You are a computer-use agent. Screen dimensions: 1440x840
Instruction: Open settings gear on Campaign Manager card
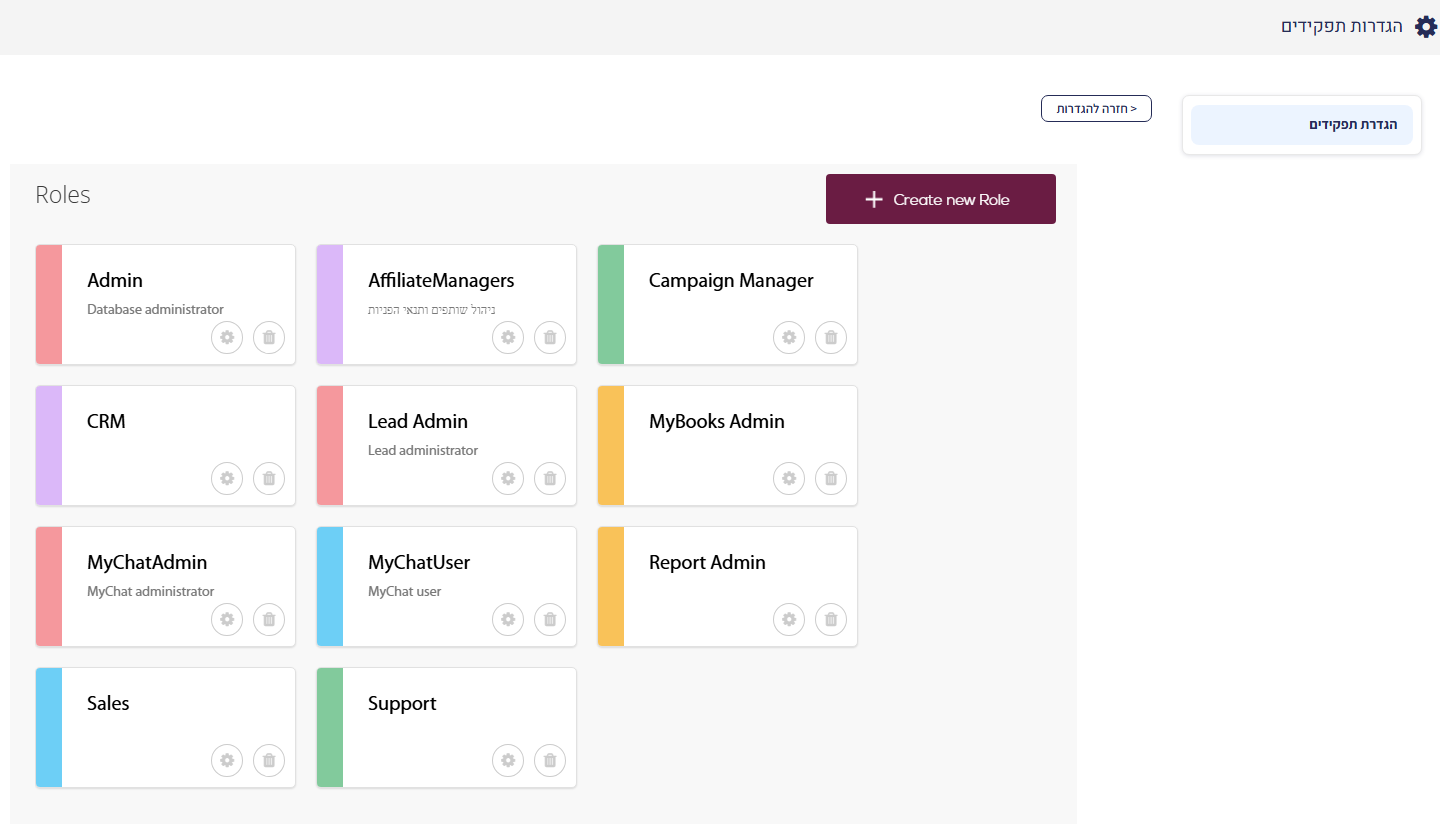tap(789, 338)
